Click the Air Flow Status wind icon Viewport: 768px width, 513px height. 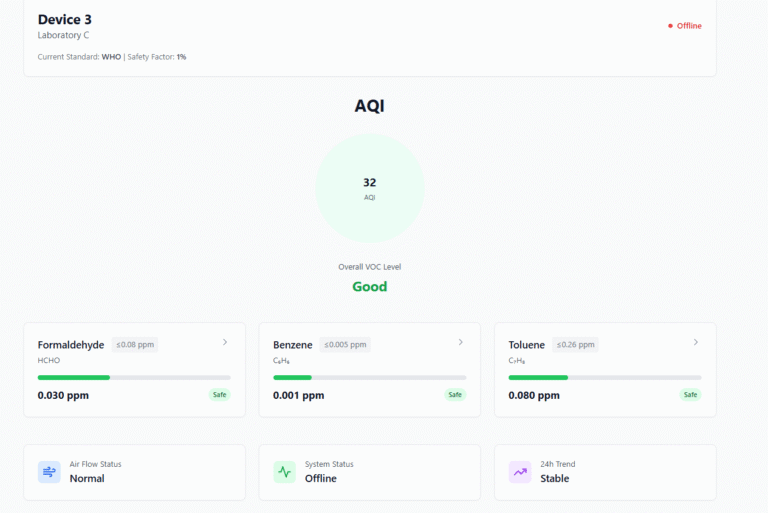coord(49,472)
